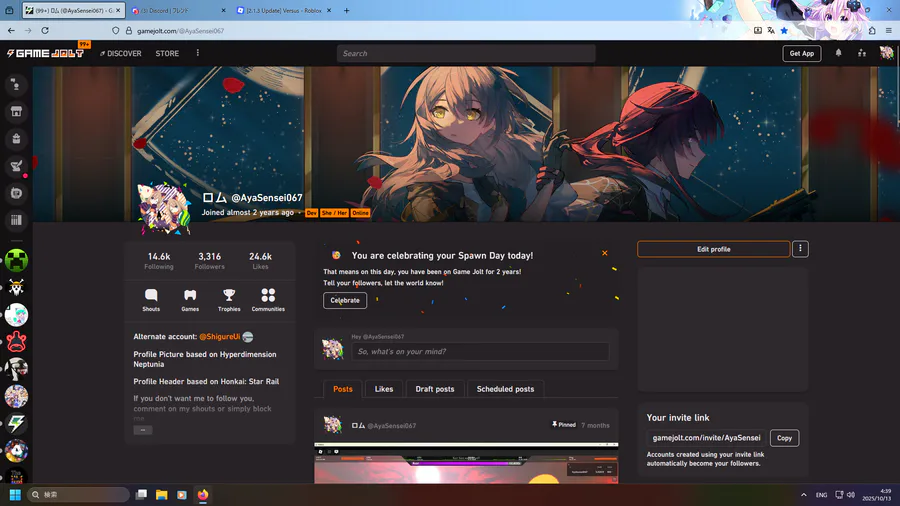Open the navbar three-dot more menu

(x=198, y=53)
